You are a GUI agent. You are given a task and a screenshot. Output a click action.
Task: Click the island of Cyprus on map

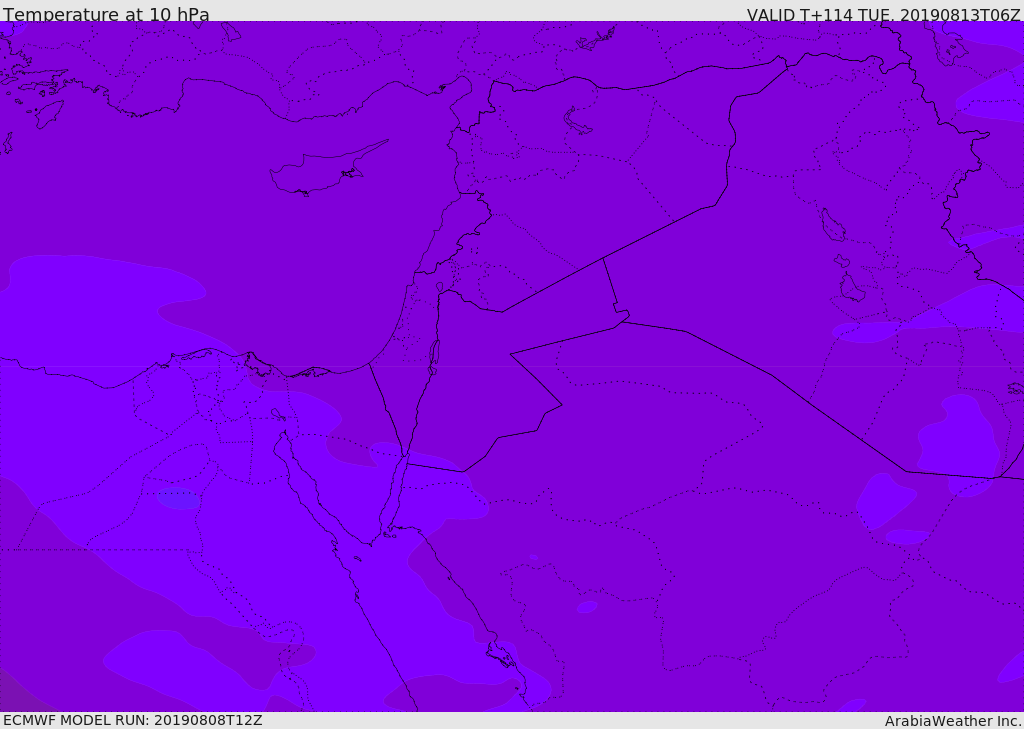coord(327,168)
